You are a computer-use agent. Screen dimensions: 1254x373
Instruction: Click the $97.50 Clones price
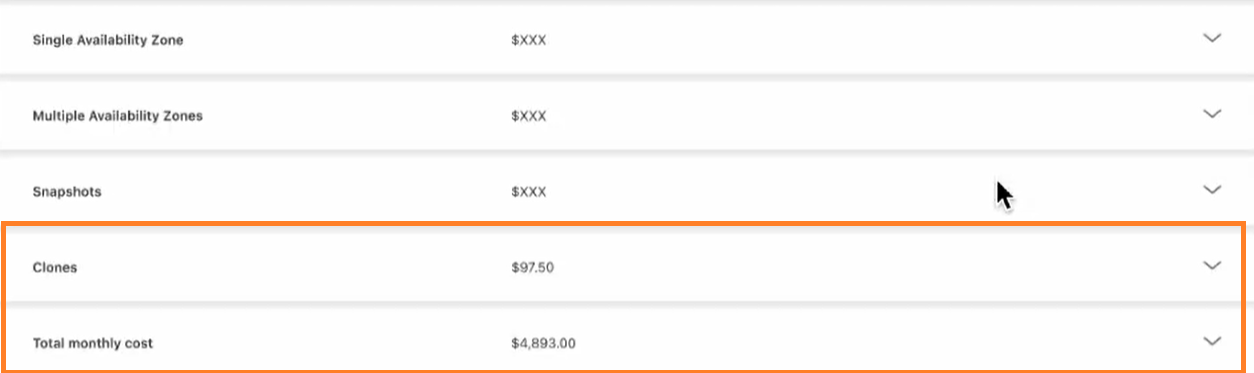point(532,267)
